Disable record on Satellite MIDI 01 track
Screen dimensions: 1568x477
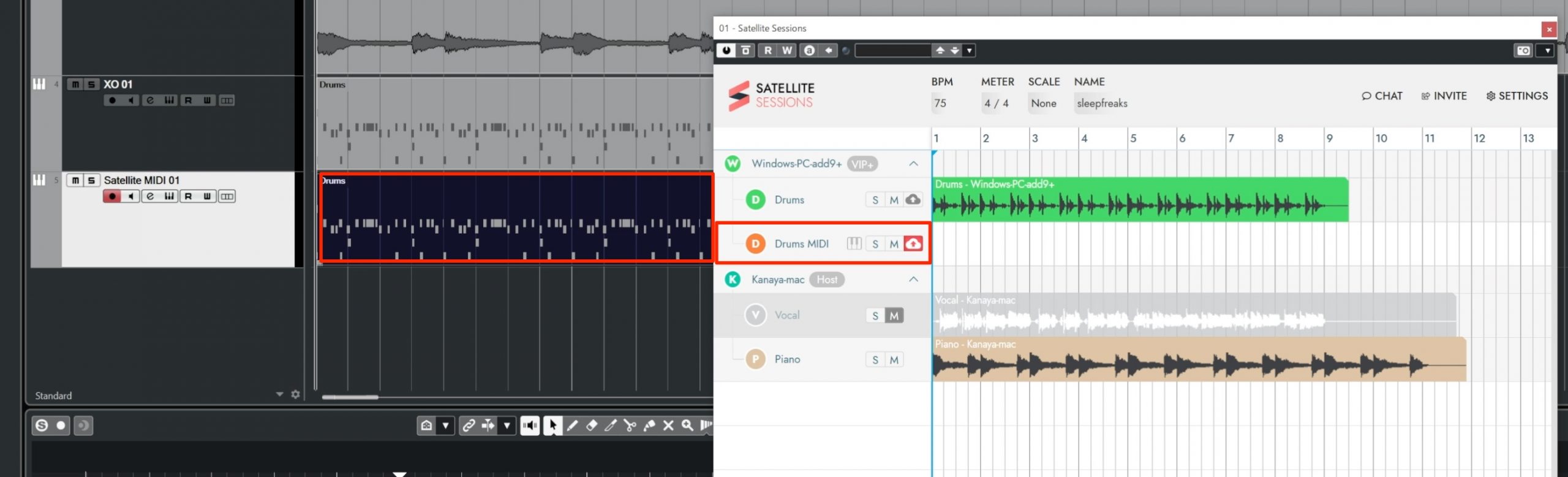tap(112, 196)
